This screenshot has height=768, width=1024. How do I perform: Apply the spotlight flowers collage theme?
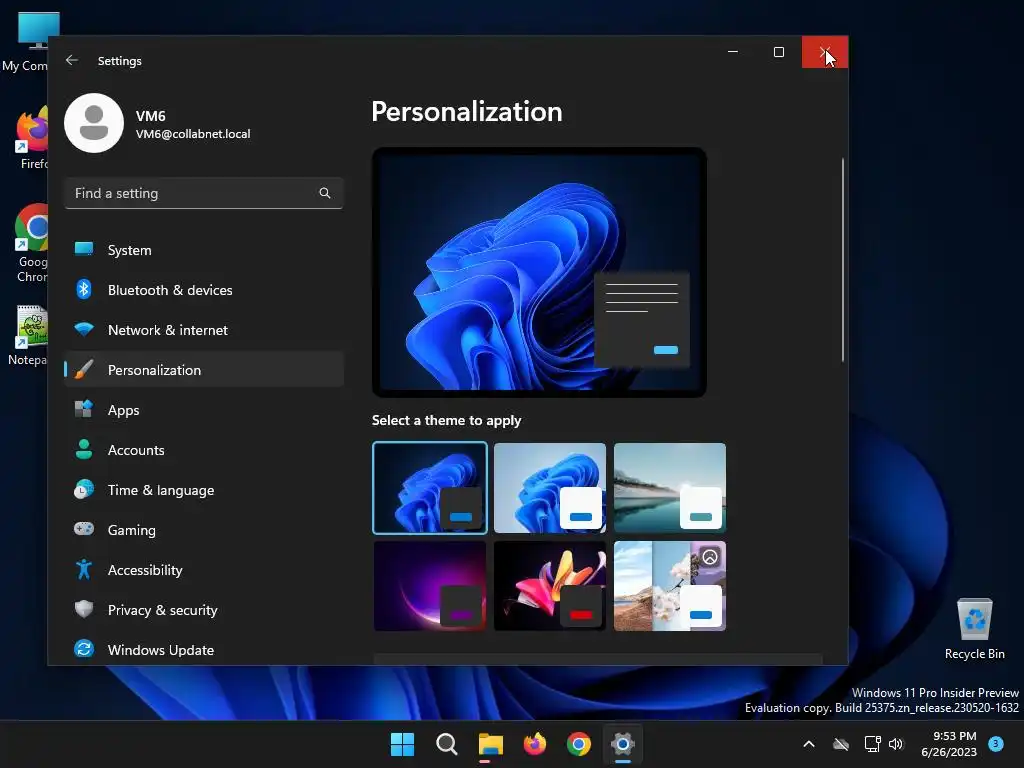pos(670,586)
